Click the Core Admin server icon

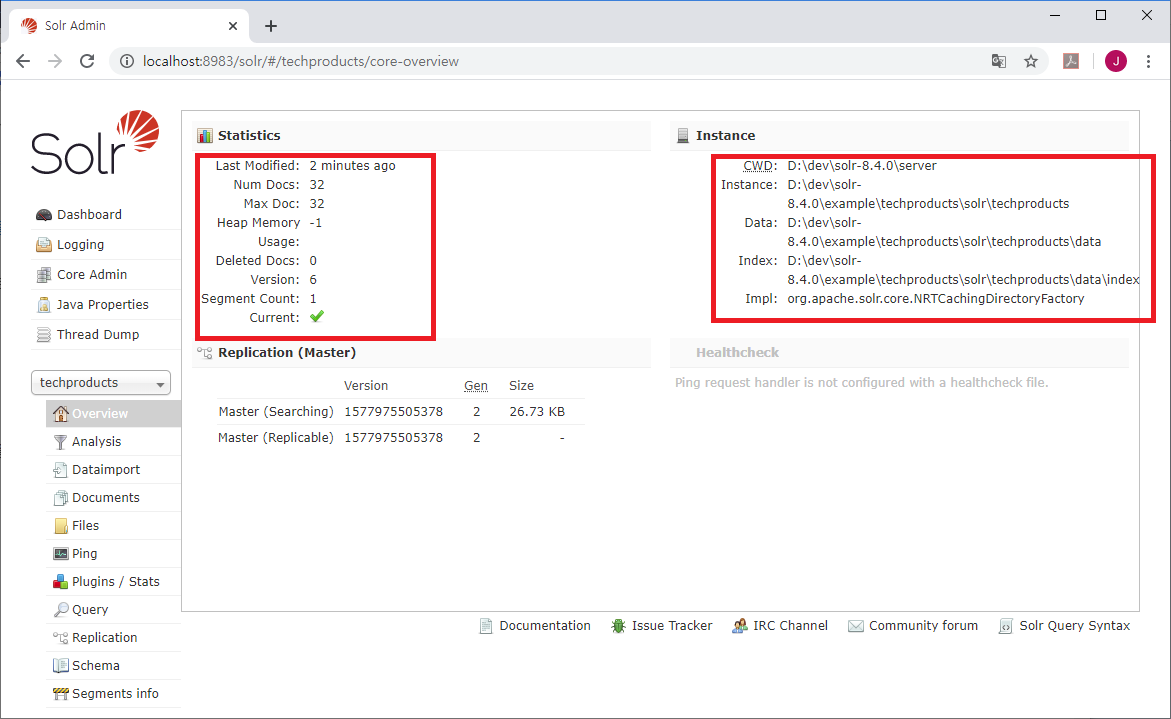44,275
